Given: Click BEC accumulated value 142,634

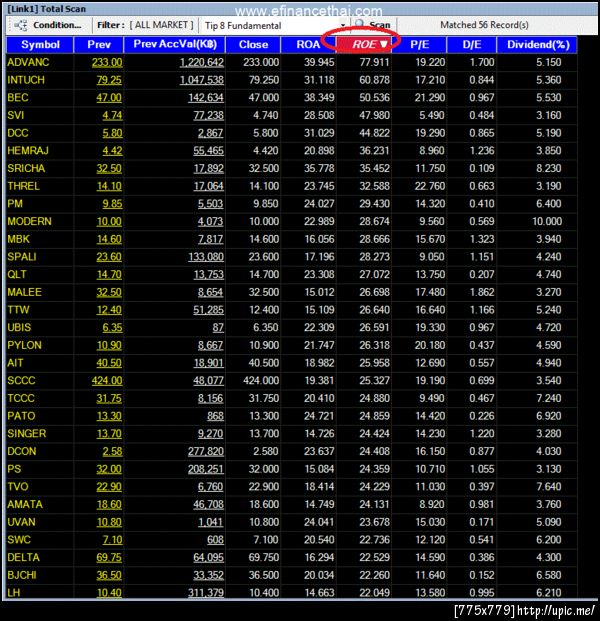Looking at the screenshot, I should click(x=206, y=98).
